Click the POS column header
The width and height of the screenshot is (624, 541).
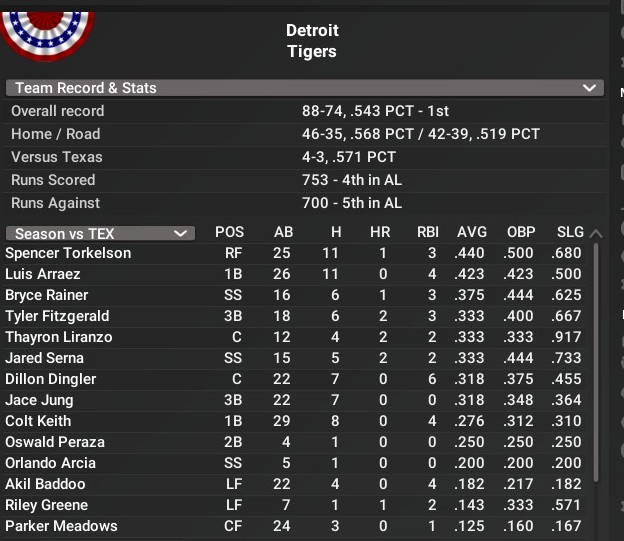tap(229, 232)
